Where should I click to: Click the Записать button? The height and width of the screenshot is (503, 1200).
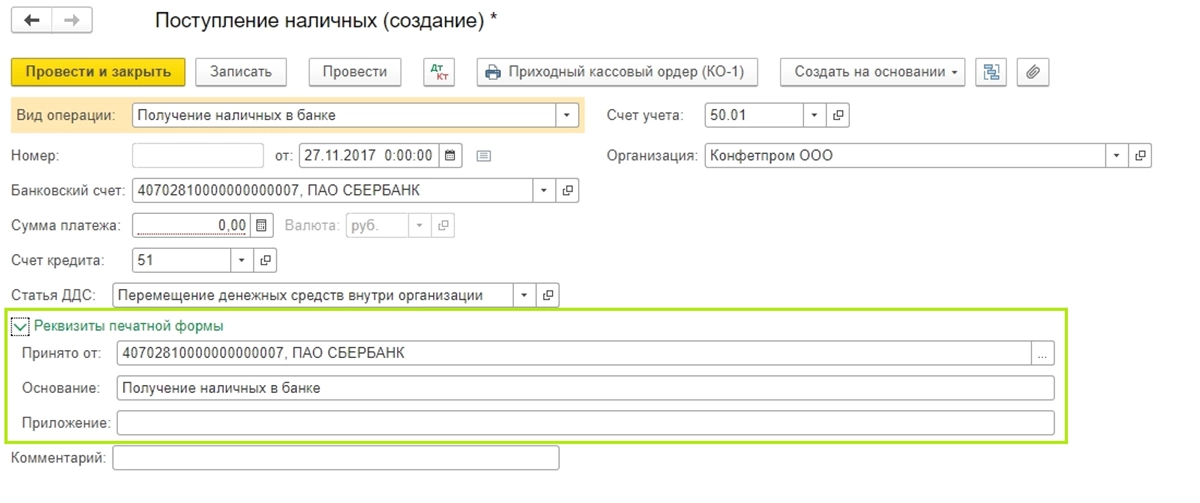tap(241, 72)
